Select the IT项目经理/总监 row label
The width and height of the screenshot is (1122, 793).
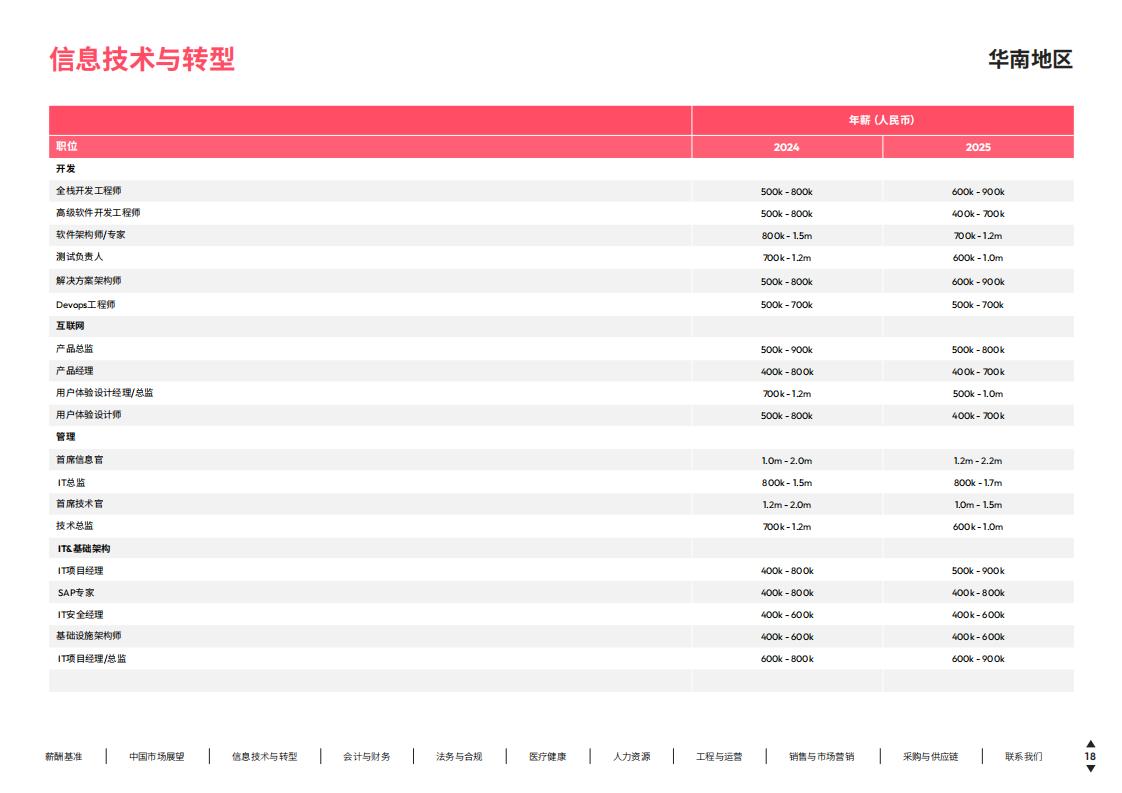92,659
